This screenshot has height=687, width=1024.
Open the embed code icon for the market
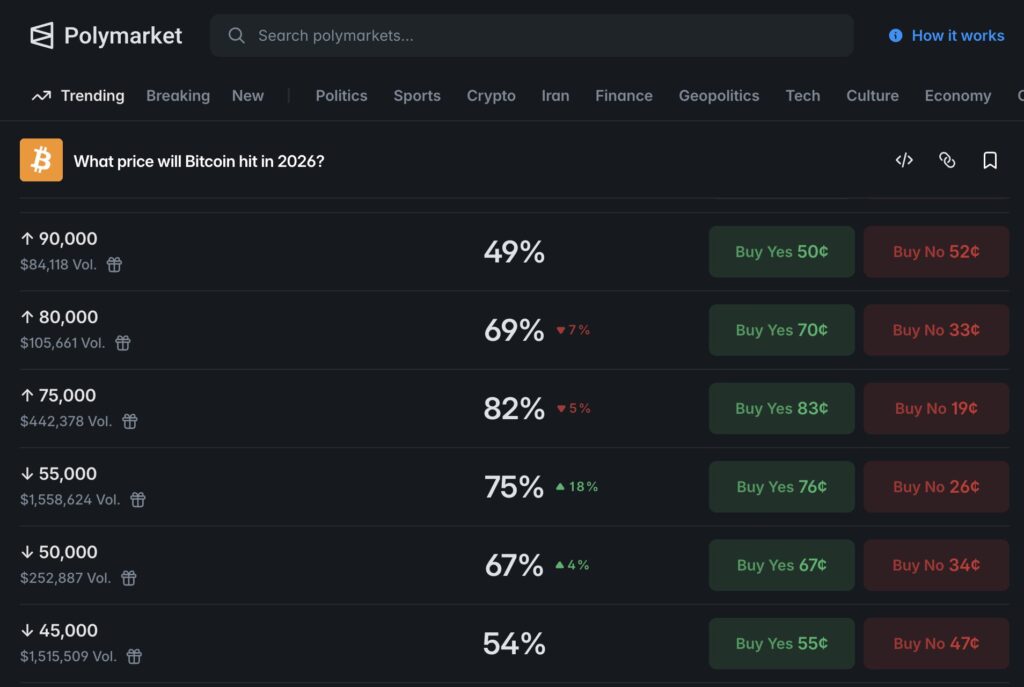(x=904, y=160)
